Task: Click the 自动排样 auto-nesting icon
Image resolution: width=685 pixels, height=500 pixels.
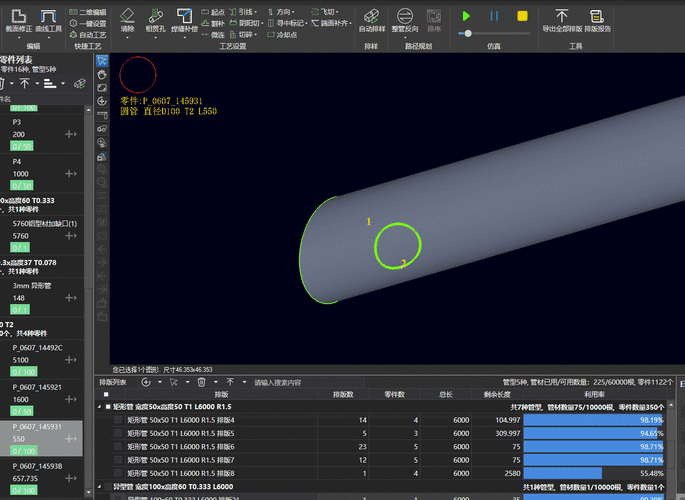Action: [372, 17]
